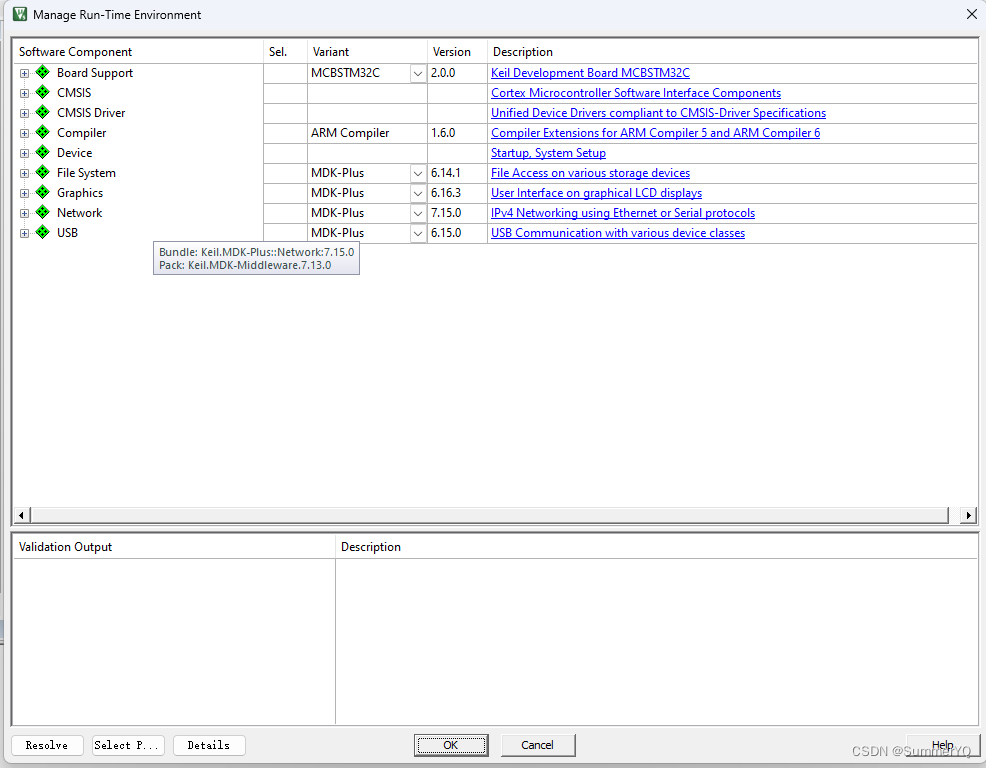Click the Version column header
The width and height of the screenshot is (986, 768).
[x=457, y=52]
